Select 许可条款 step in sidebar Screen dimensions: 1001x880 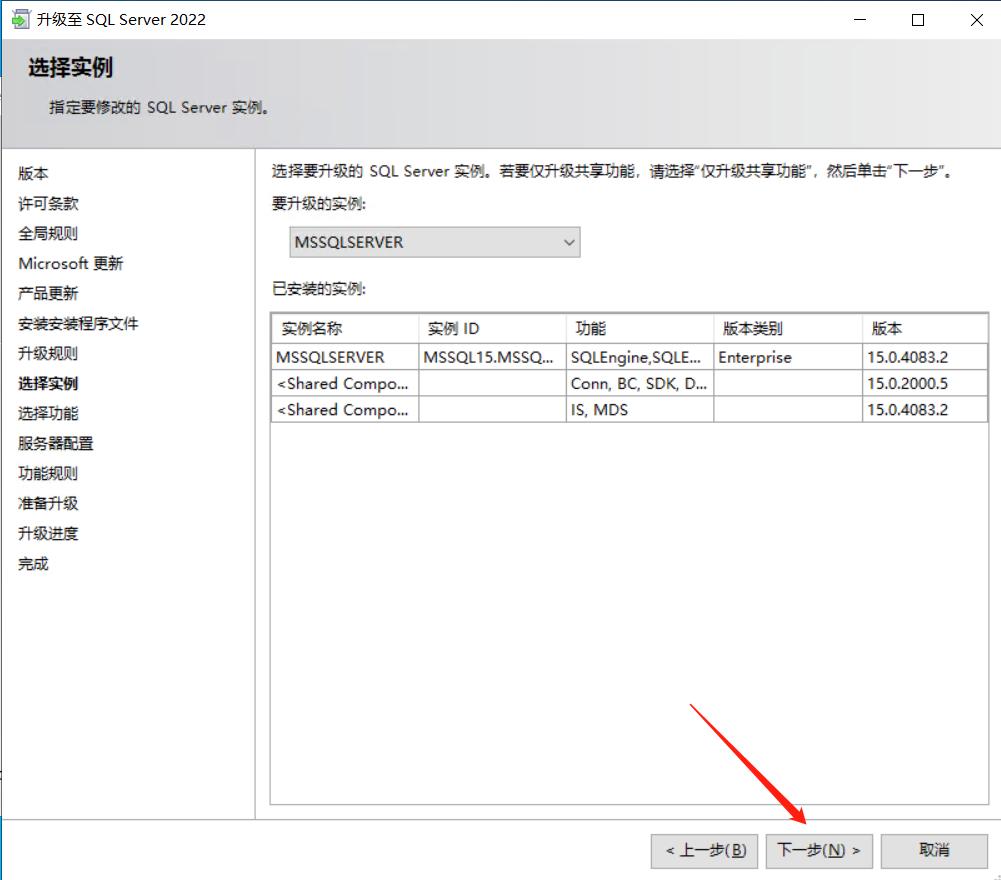(x=49, y=204)
